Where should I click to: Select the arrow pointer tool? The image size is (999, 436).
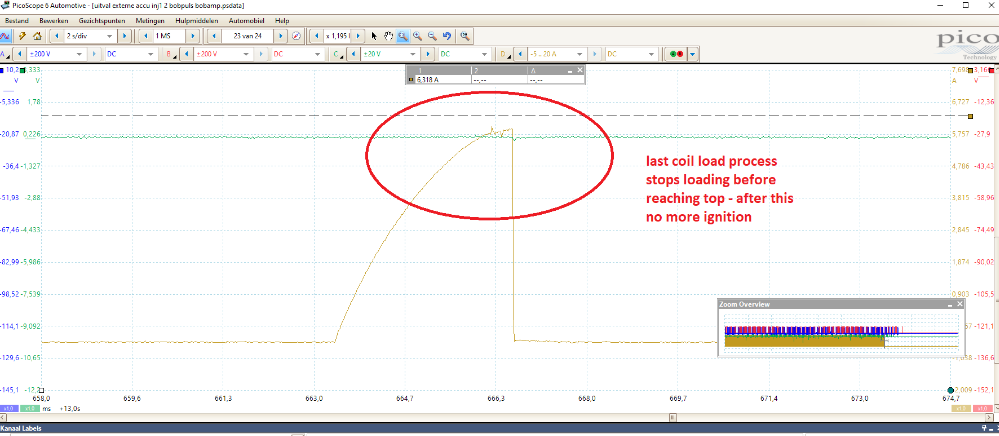(374, 36)
